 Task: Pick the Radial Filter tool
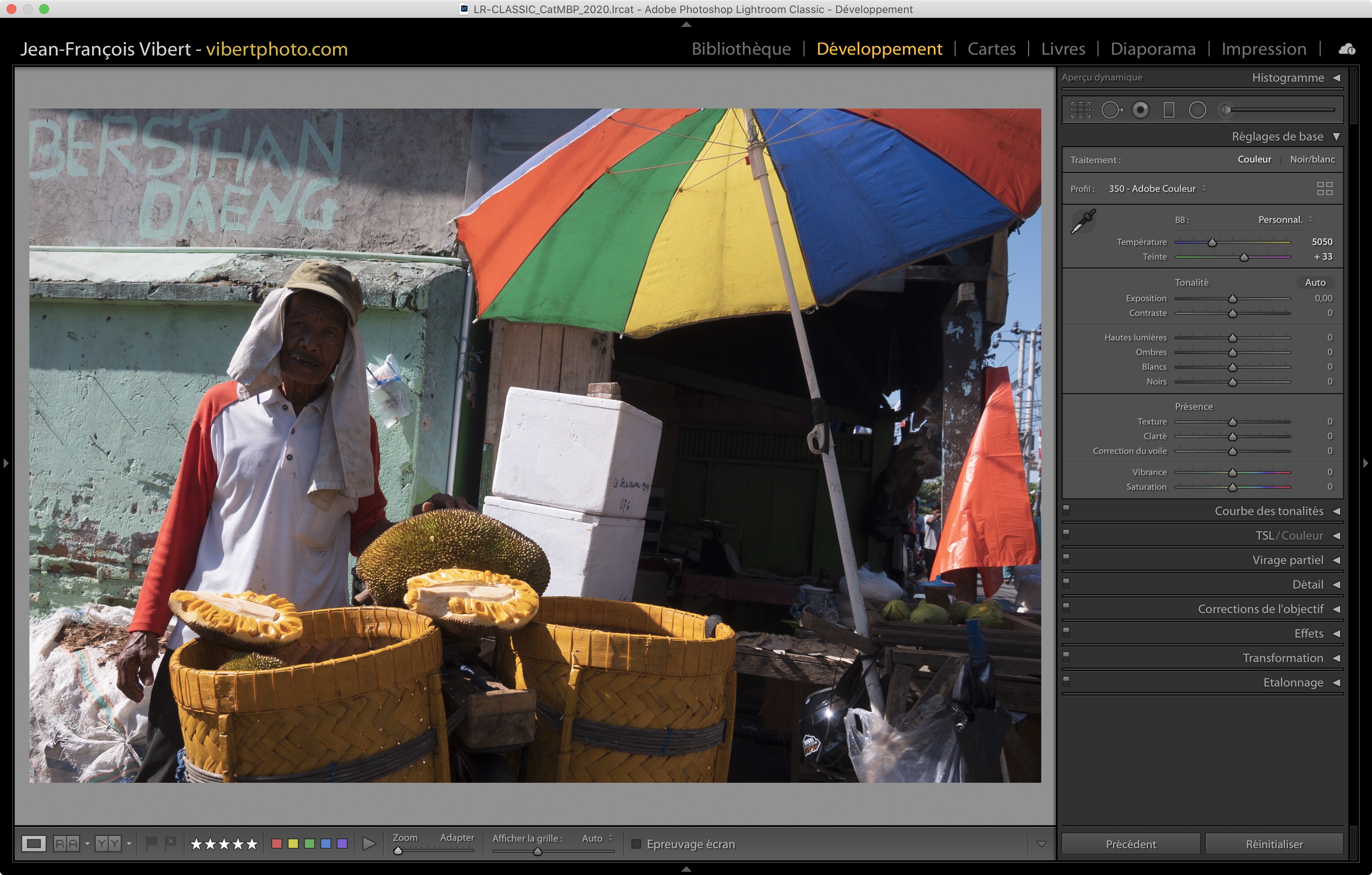coord(1197,110)
